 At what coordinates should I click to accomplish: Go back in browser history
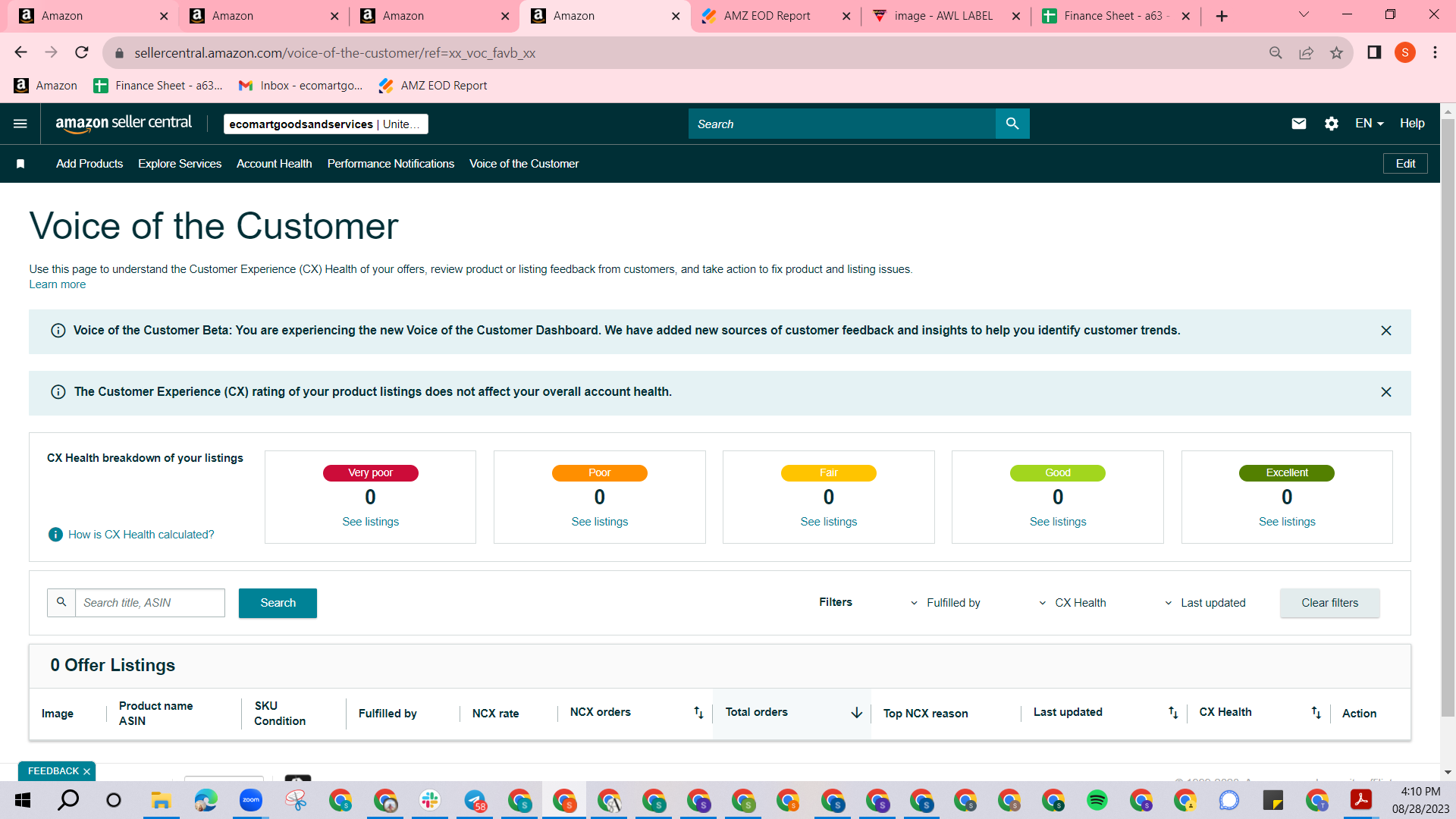point(20,52)
